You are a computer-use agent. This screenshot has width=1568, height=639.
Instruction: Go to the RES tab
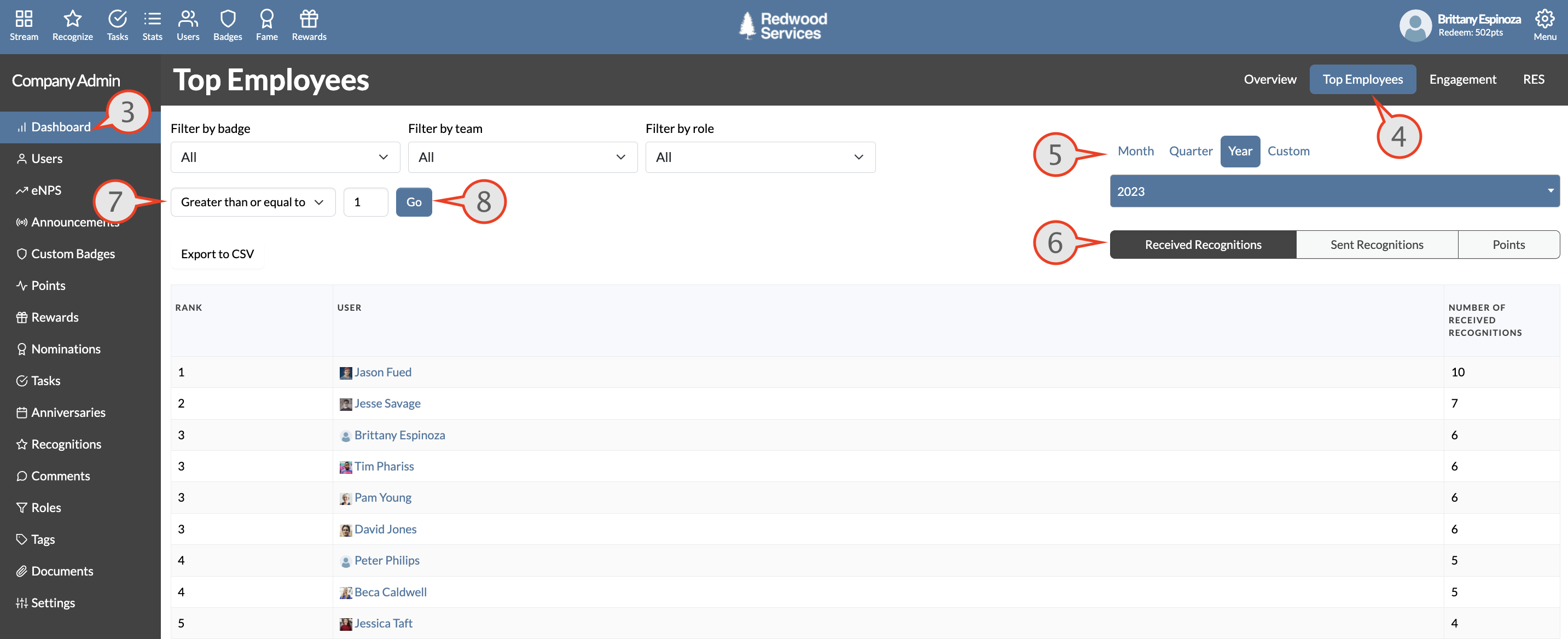(1534, 79)
